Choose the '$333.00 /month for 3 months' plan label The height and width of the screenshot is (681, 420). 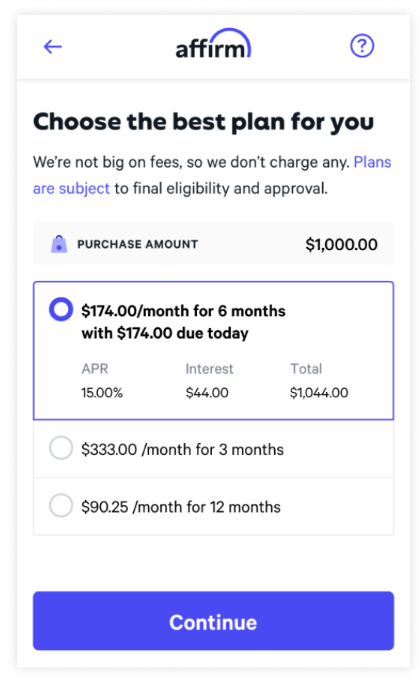point(182,450)
